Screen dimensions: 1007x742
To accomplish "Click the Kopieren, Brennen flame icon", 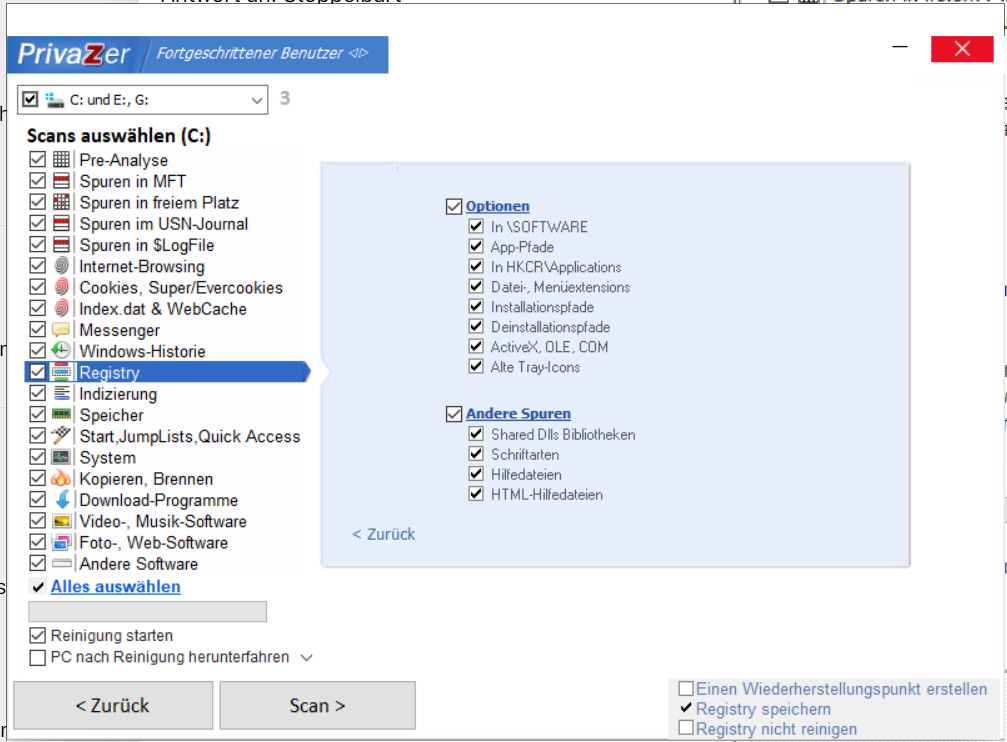I will point(62,479).
